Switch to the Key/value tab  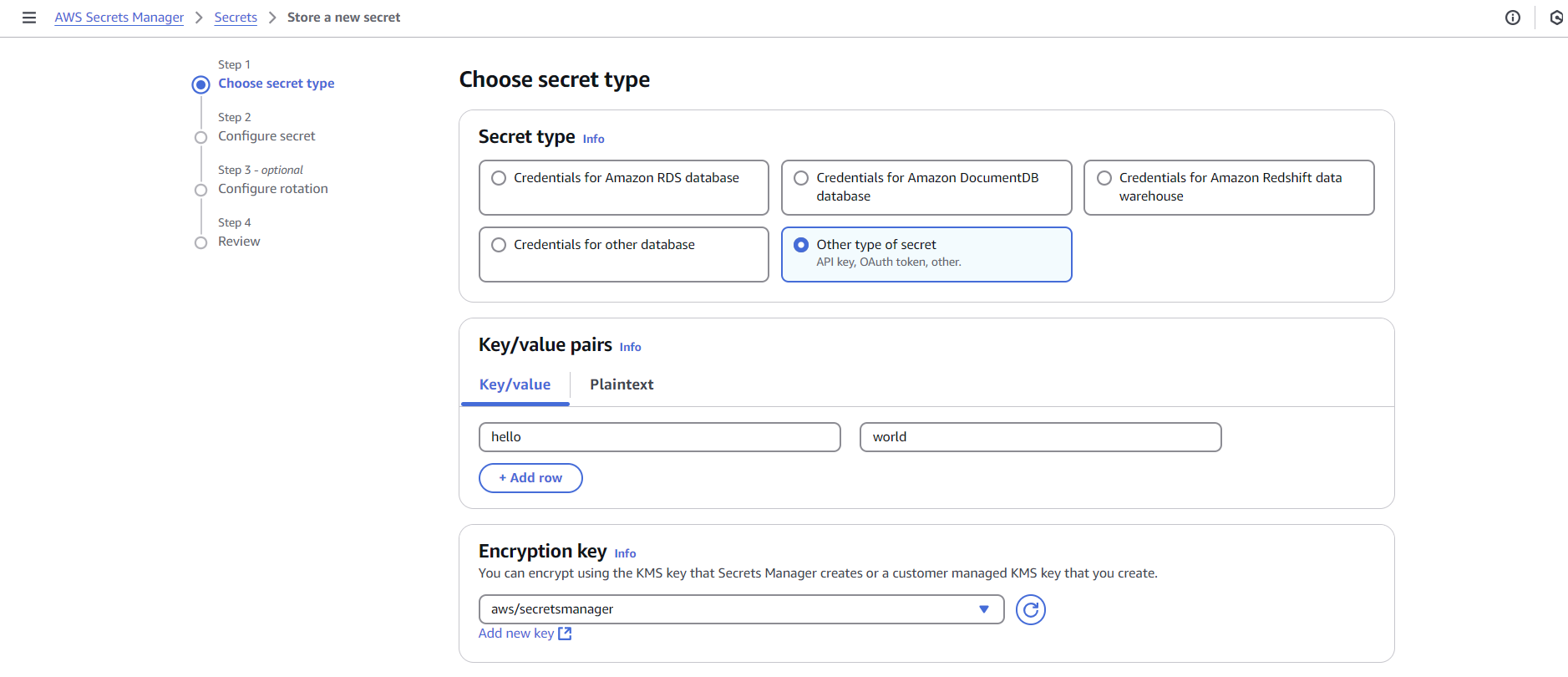click(515, 384)
